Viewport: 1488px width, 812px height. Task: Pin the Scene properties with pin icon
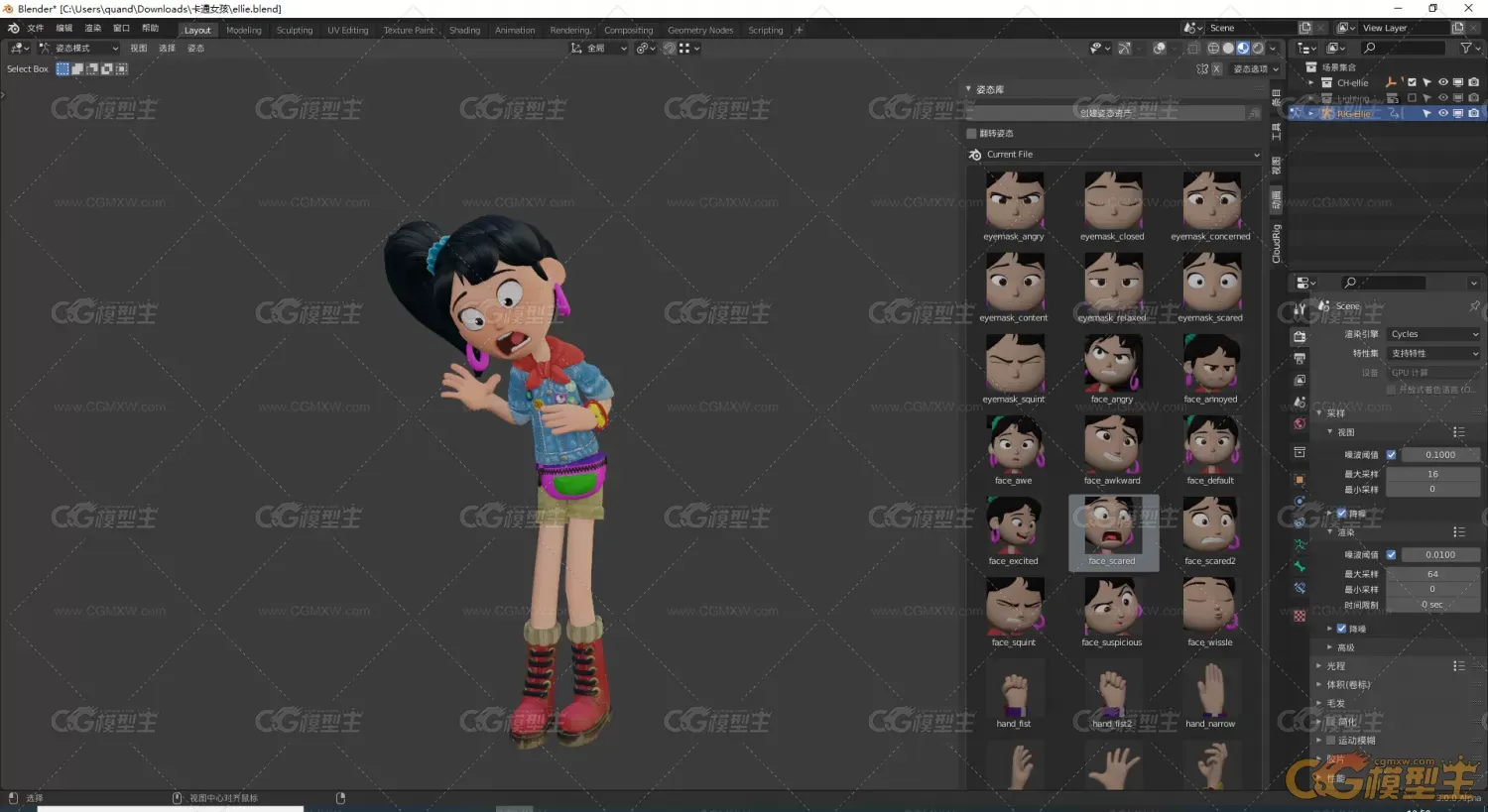[x=1474, y=305]
